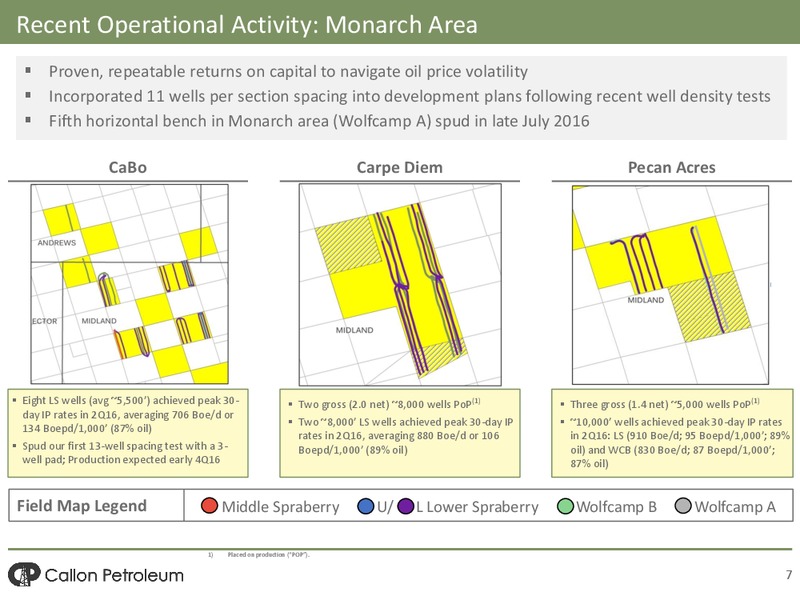This screenshot has width=800, height=600.
Task: Click the 'L Lower Spraberry' legend text
Action: pyautogui.click(x=477, y=507)
